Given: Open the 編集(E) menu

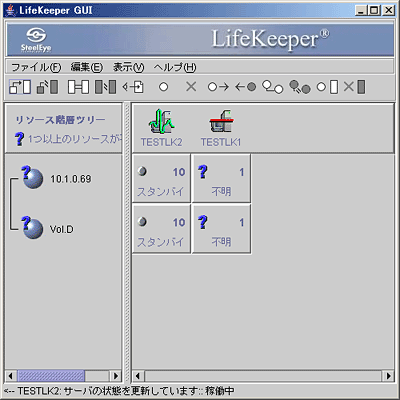Looking at the screenshot, I should click(x=87, y=67).
